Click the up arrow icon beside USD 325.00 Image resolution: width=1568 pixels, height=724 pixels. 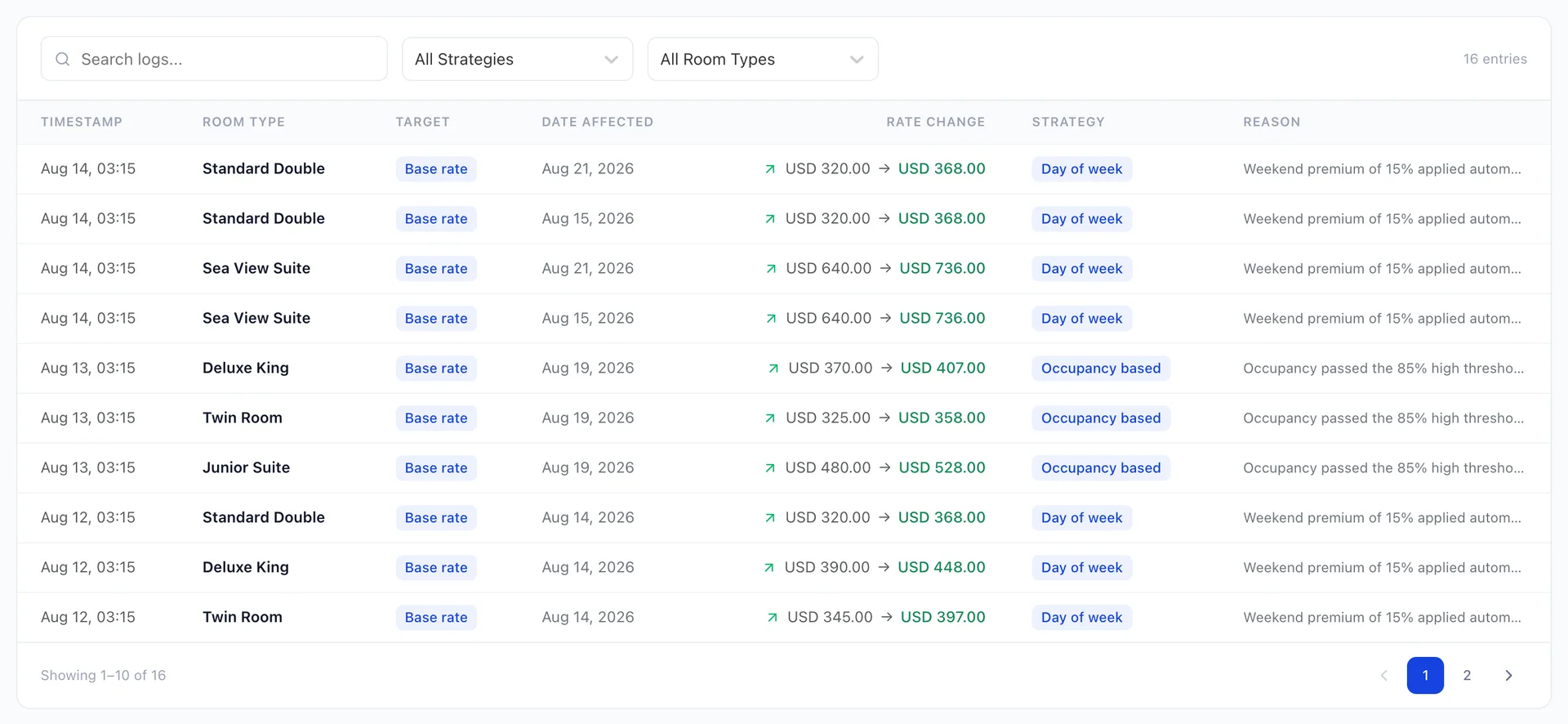pyautogui.click(x=770, y=418)
